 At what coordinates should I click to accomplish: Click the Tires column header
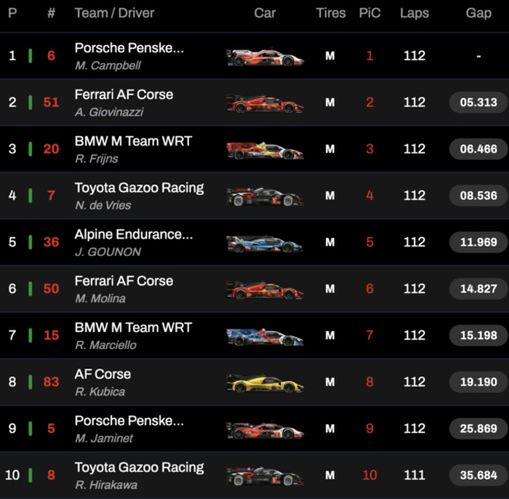pyautogui.click(x=331, y=13)
